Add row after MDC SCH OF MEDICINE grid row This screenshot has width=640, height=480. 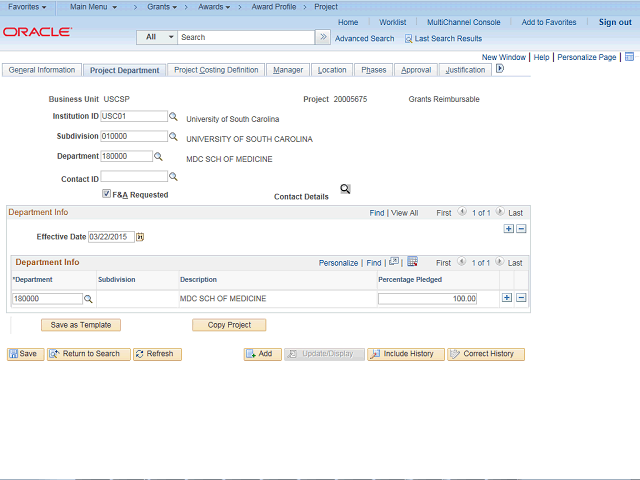coord(507,298)
